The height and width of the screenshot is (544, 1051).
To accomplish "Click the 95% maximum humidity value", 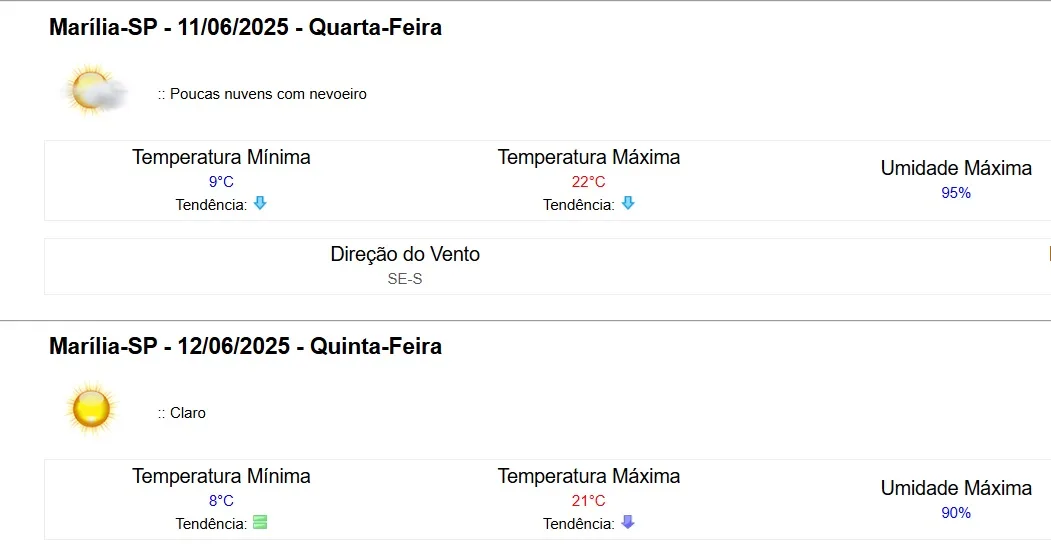I will coord(956,193).
